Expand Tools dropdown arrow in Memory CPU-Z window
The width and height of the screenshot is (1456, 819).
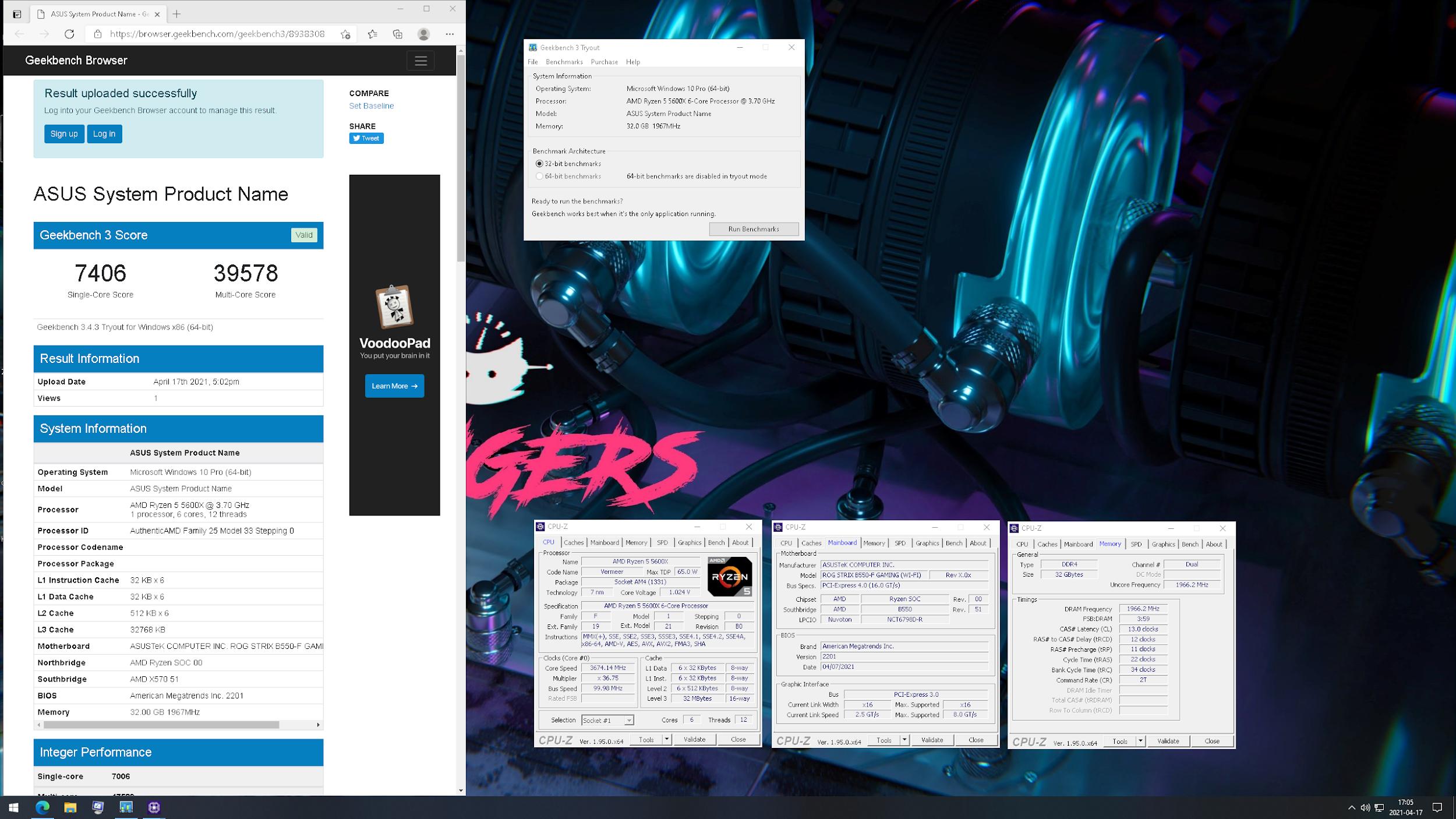click(x=1140, y=741)
